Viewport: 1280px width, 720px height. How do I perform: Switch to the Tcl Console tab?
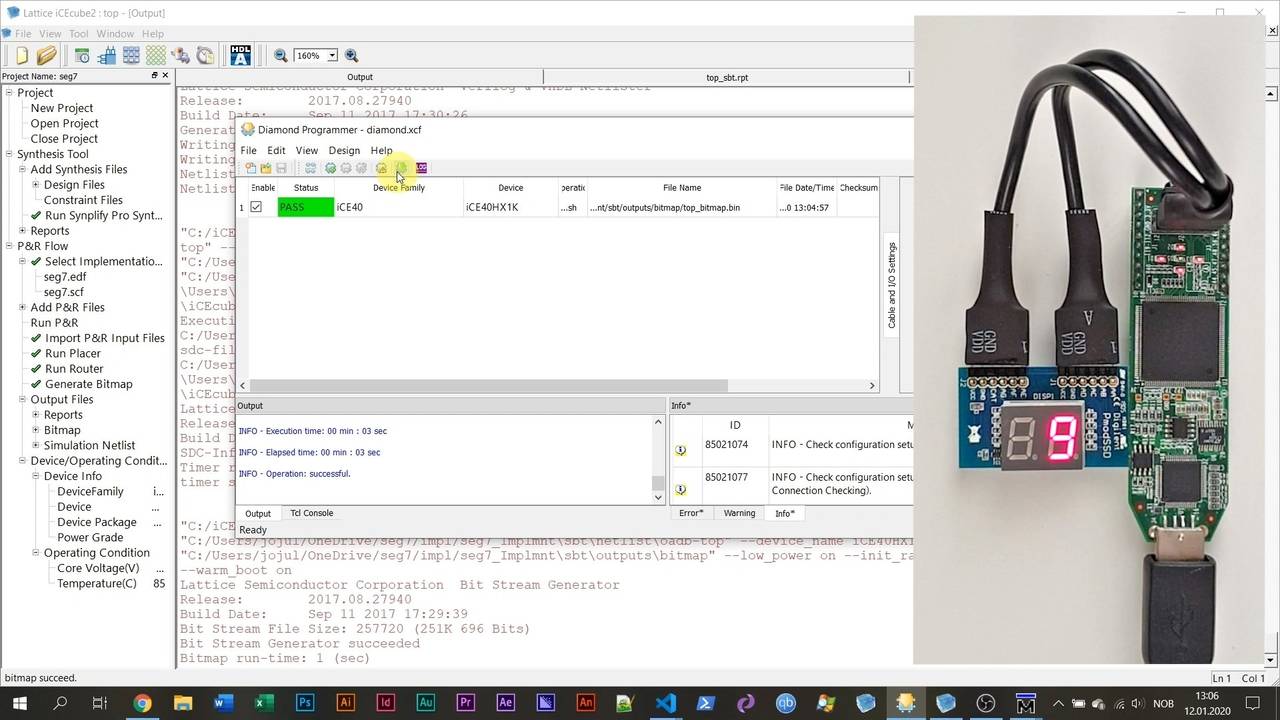pos(311,513)
